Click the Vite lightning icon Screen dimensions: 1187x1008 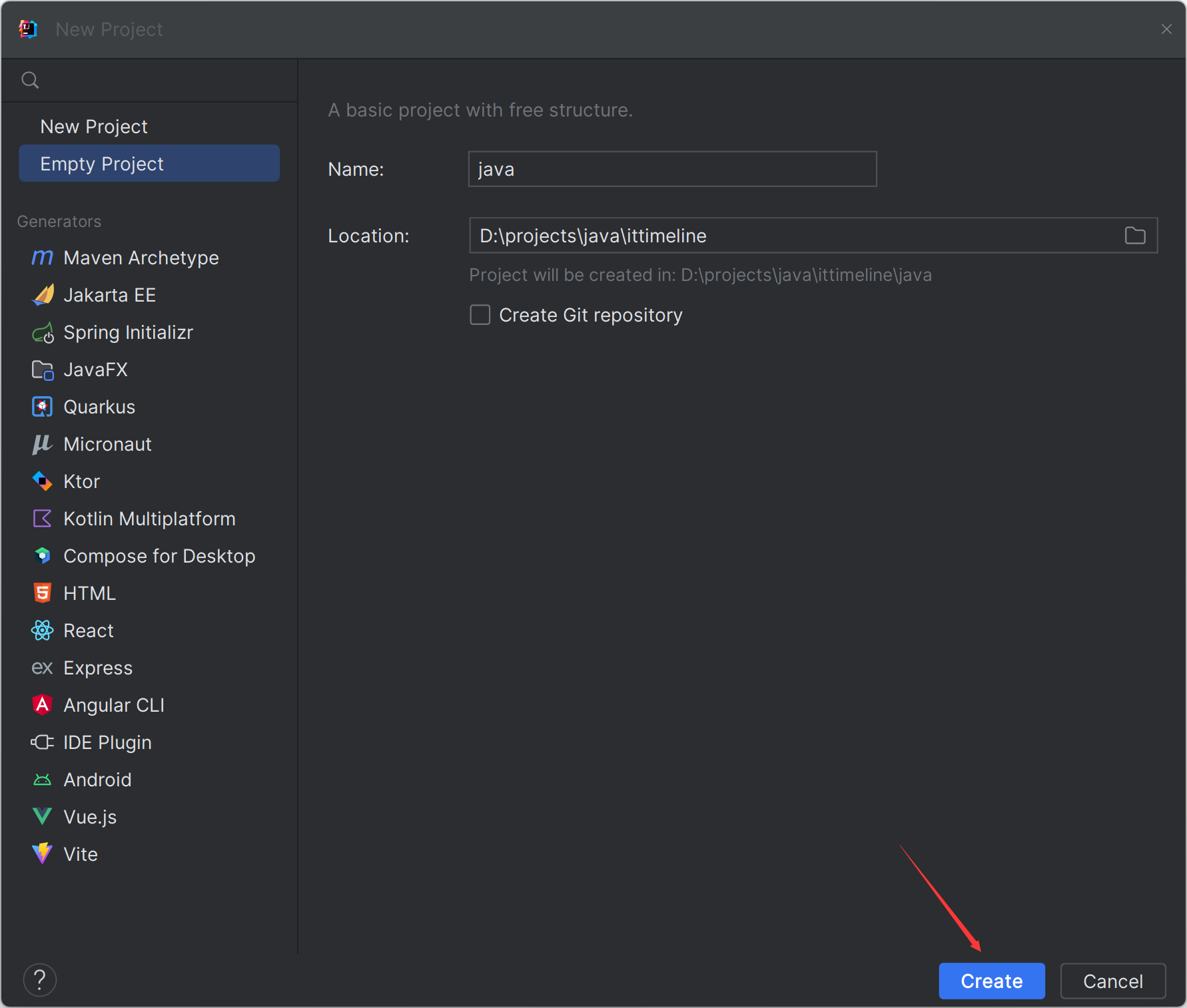(43, 854)
